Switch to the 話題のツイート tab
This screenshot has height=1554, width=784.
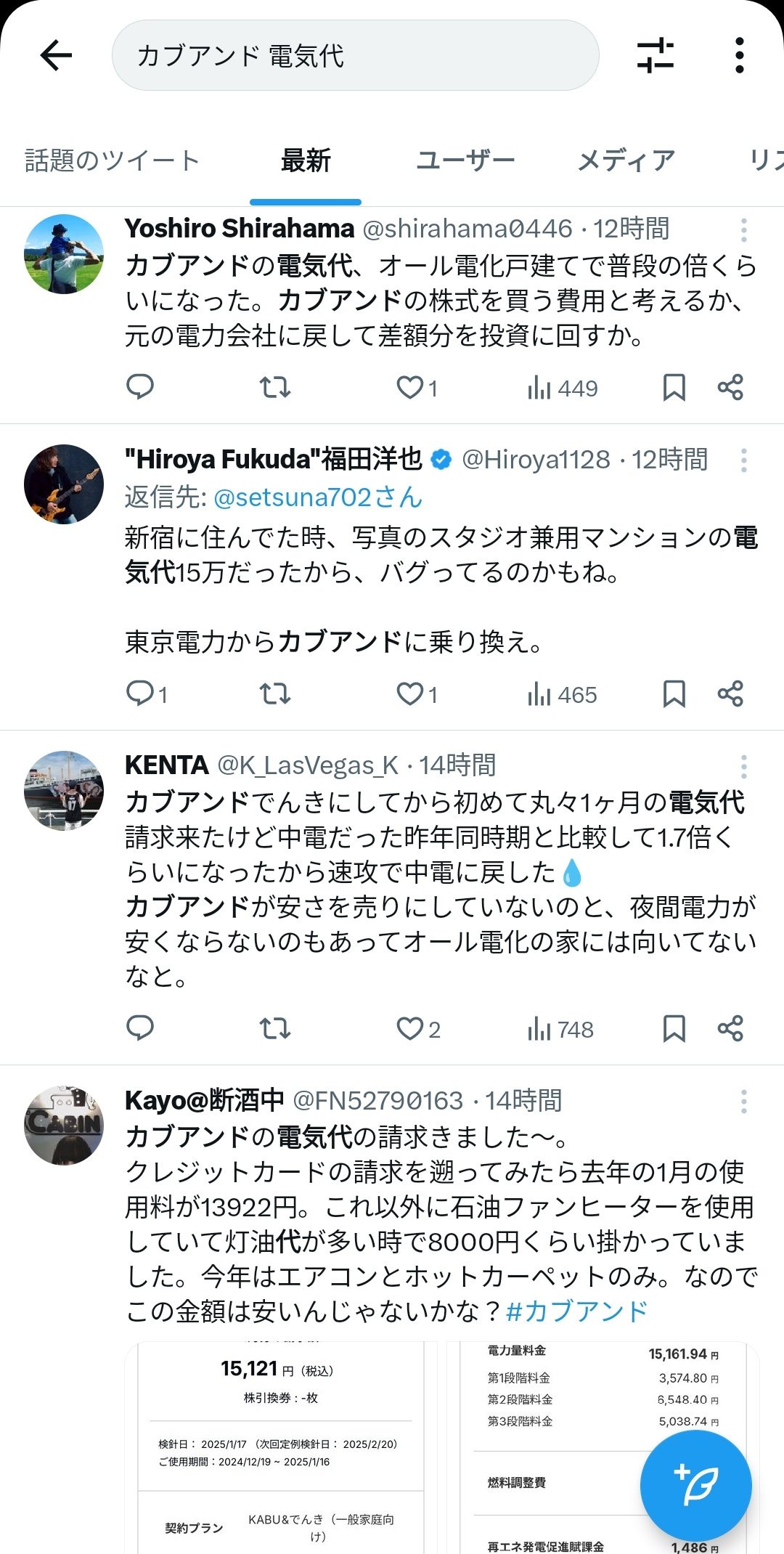point(112,160)
